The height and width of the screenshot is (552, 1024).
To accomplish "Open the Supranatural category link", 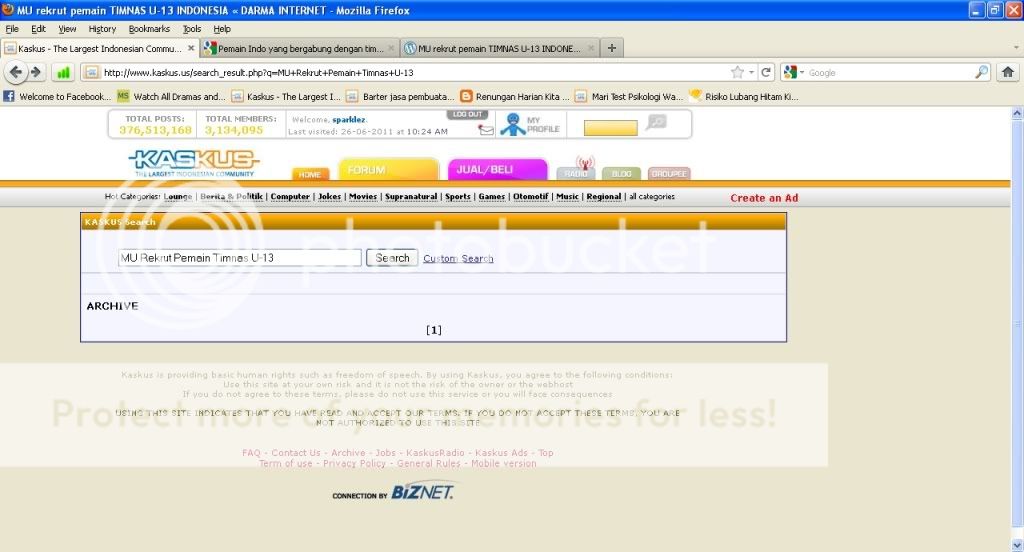I will point(411,197).
